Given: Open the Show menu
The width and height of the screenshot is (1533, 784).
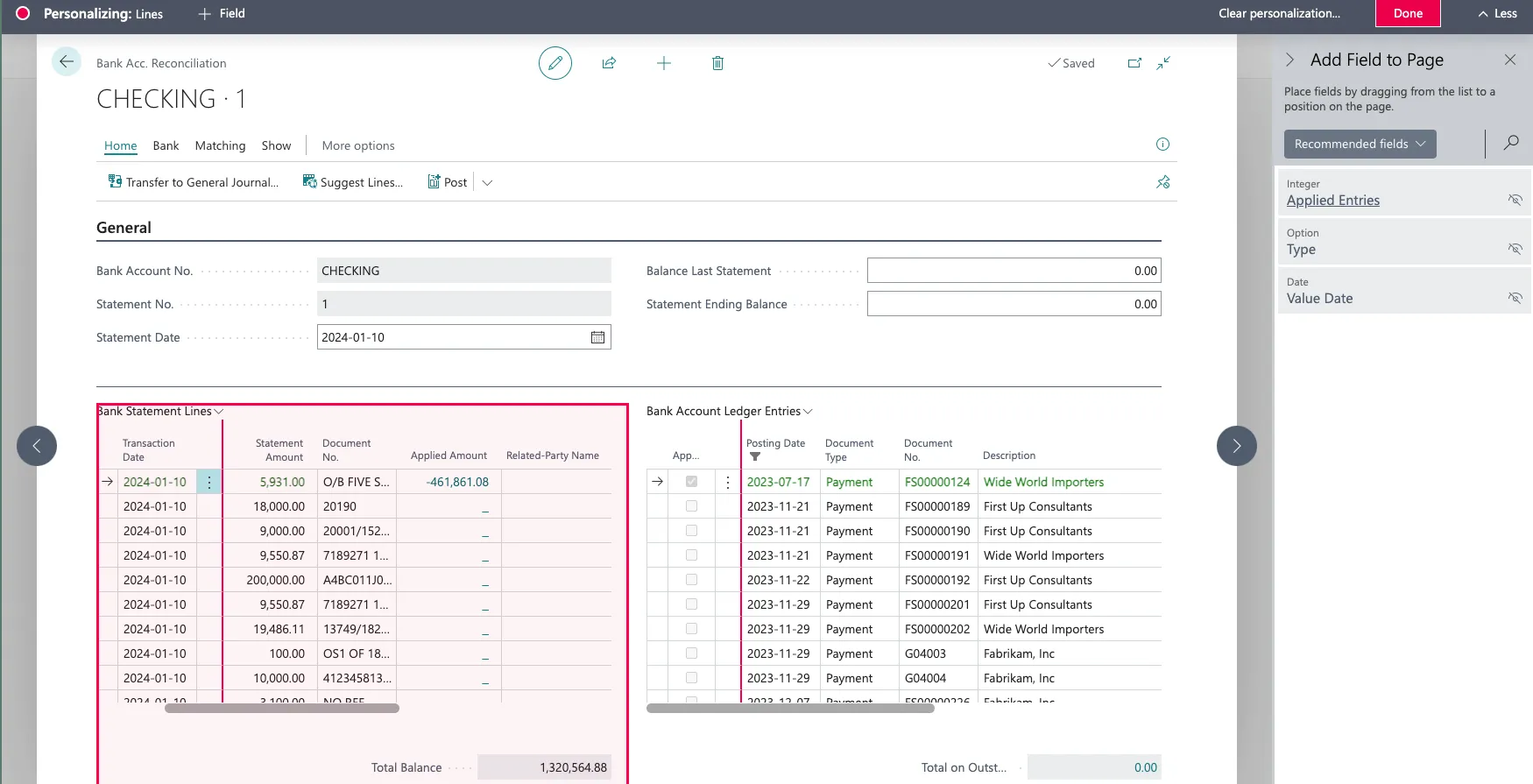Looking at the screenshot, I should click(276, 145).
